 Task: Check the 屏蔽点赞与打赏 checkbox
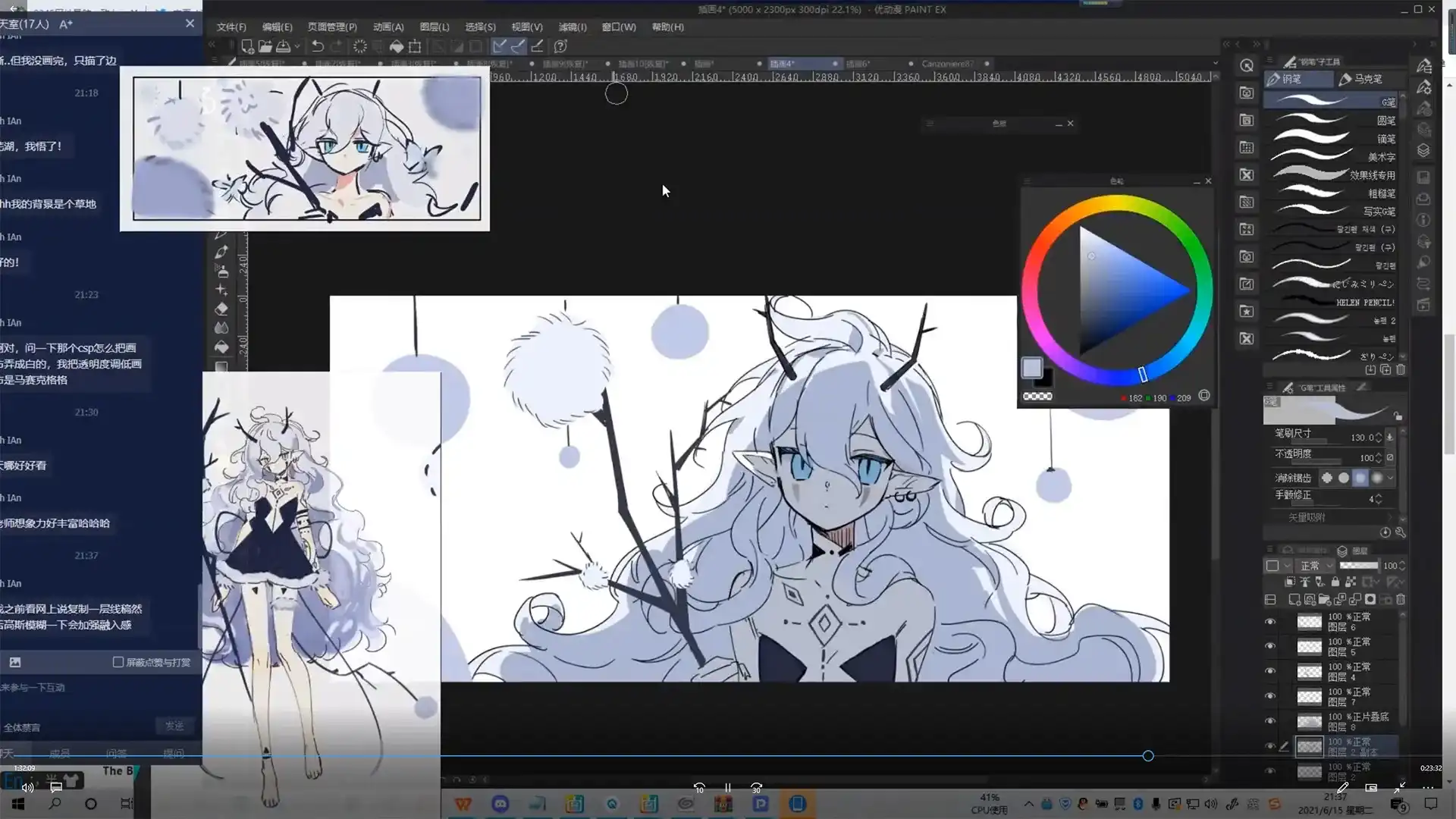[x=118, y=662]
